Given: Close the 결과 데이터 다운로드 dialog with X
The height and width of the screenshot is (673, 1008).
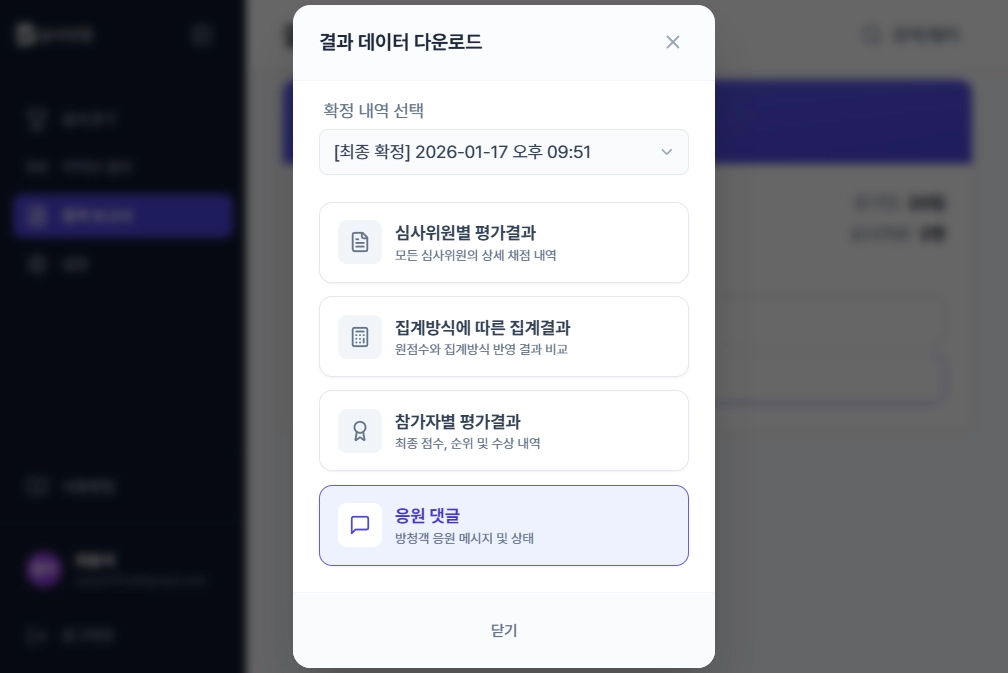Looking at the screenshot, I should coord(673,42).
